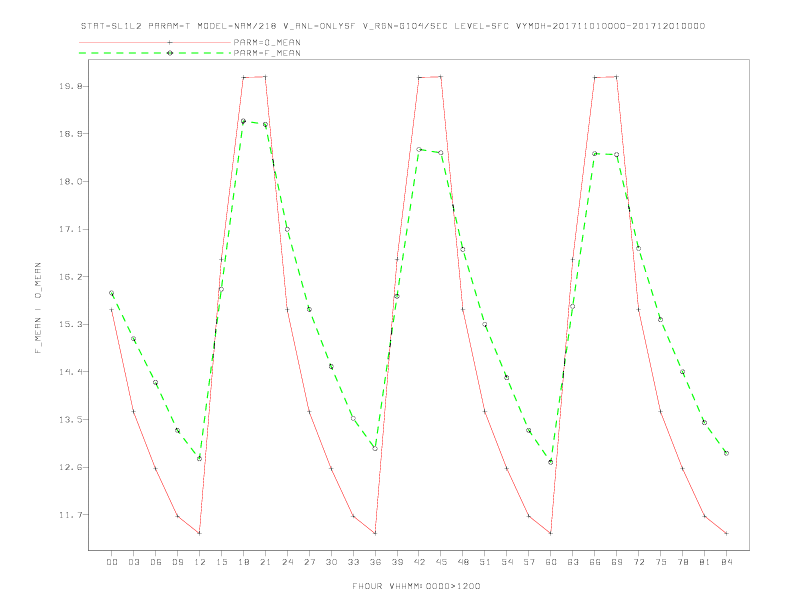
Task: Select the F_MEAN circle marker at hour 78
Action: point(682,372)
